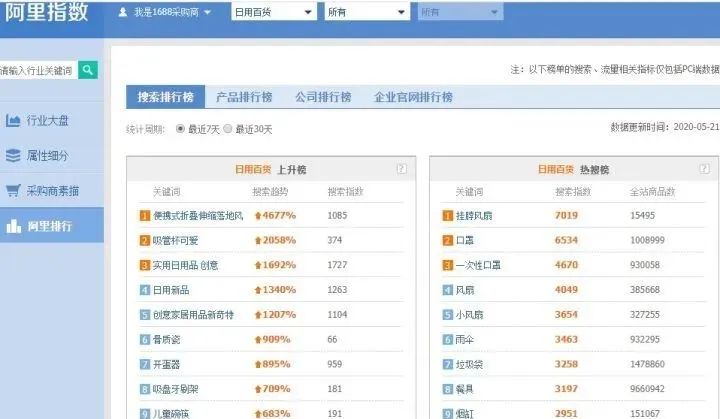The image size is (720, 419).
Task: Select the 最近30天 radio button
Action: [x=227, y=129]
